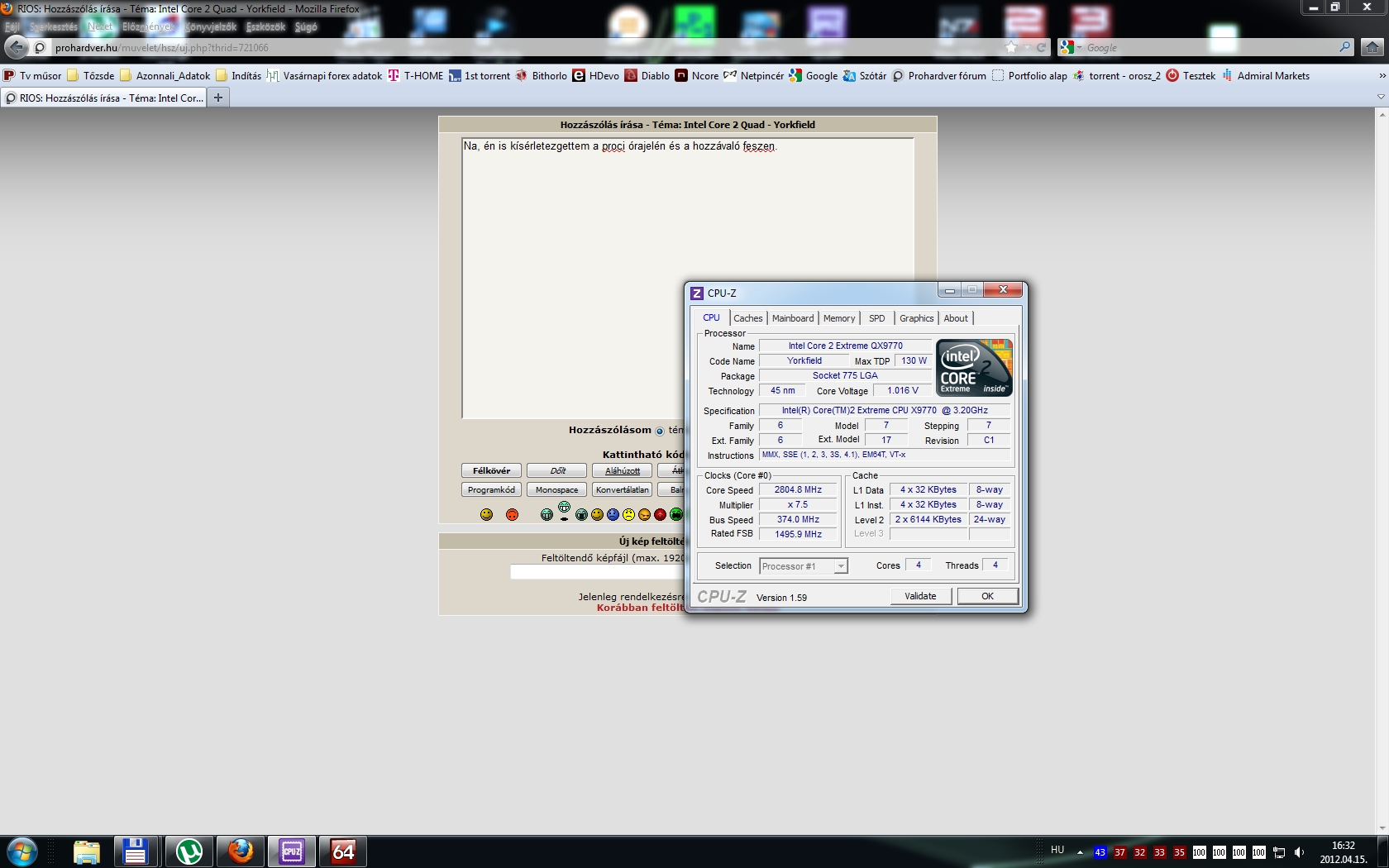1389x868 pixels.
Task: Show hidden system tray icons
Action: (x=1080, y=852)
